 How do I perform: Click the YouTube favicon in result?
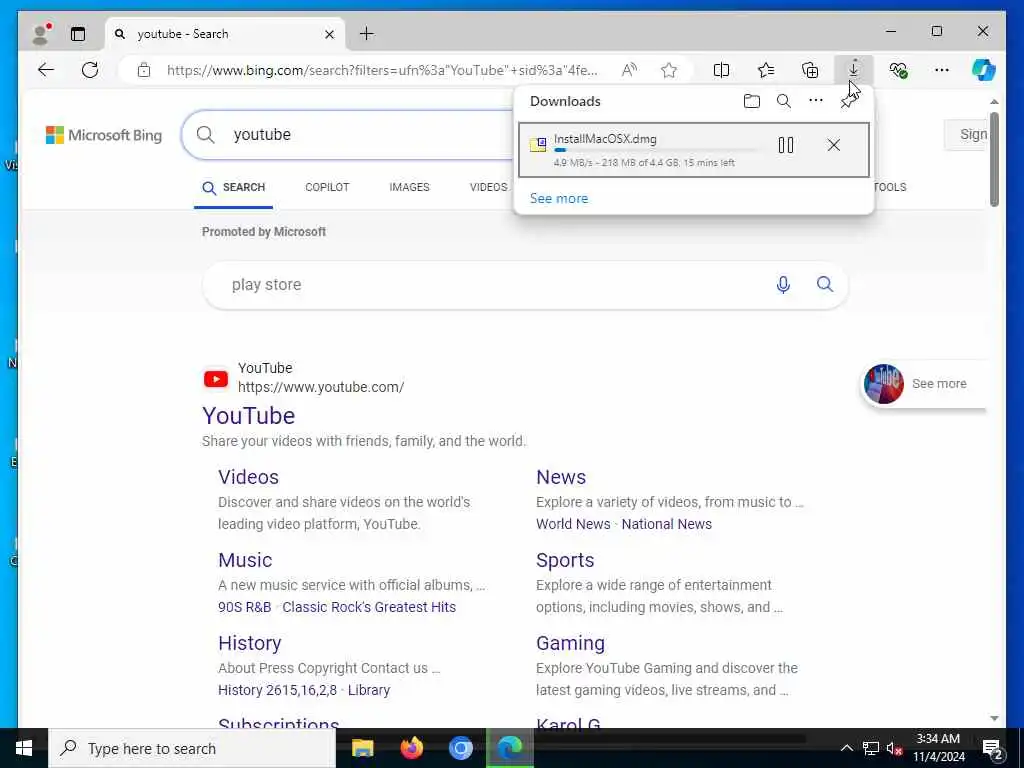pos(216,379)
